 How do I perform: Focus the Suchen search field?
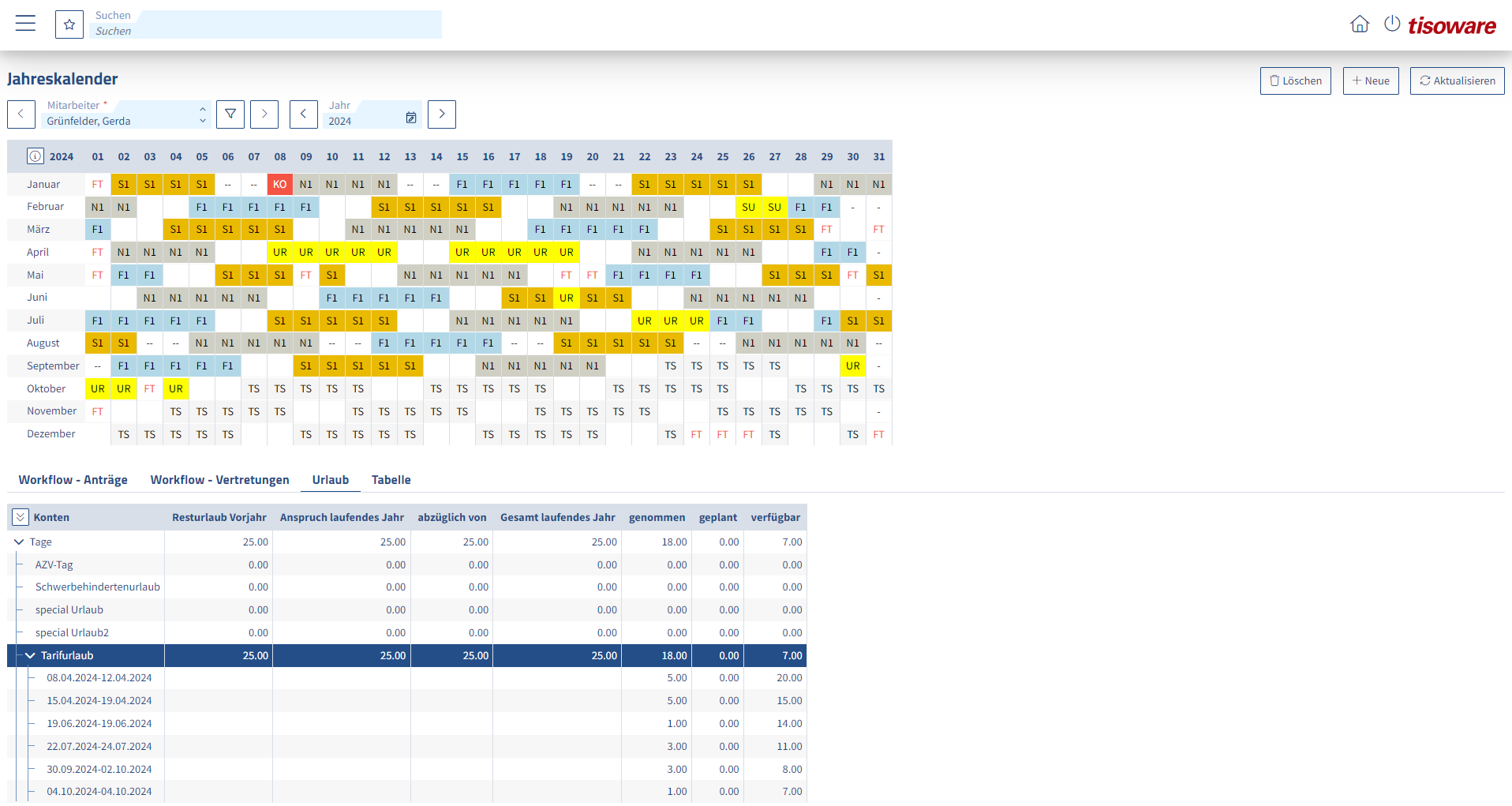(265, 24)
